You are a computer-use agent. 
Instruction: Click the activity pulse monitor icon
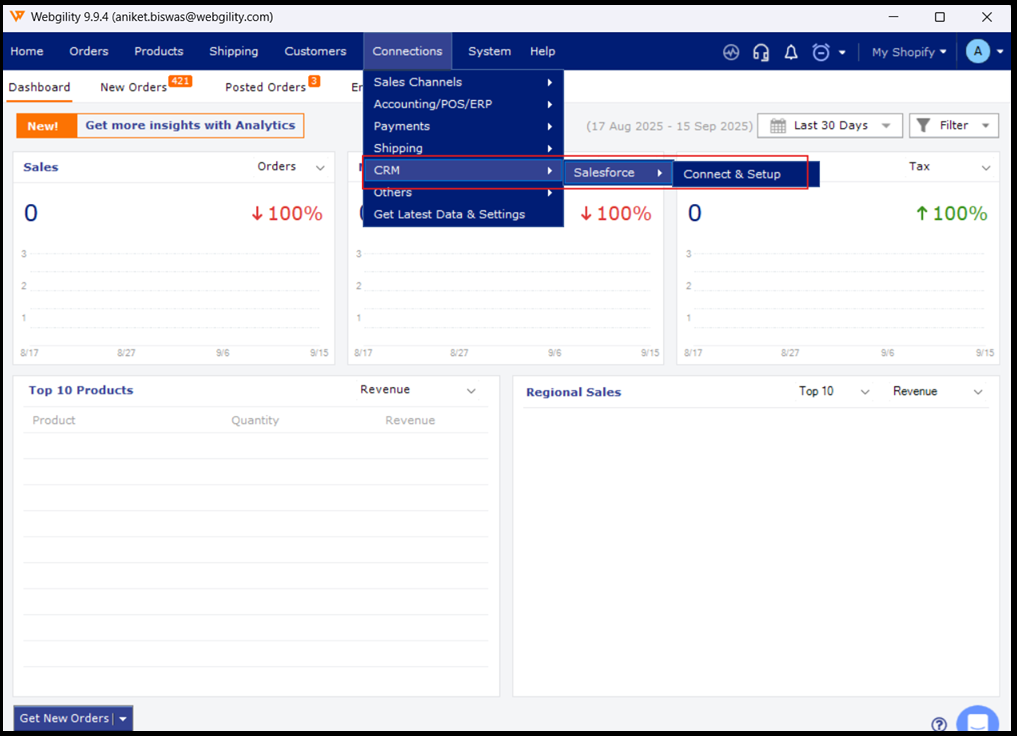731,52
